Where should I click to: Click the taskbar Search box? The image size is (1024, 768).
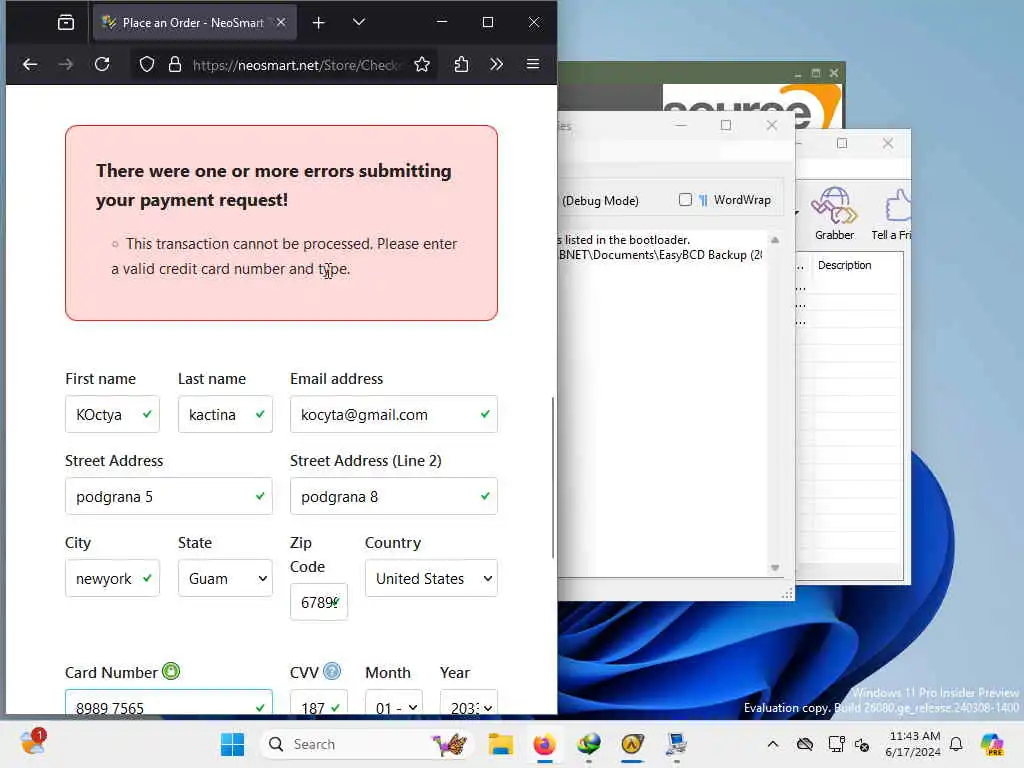(366, 744)
